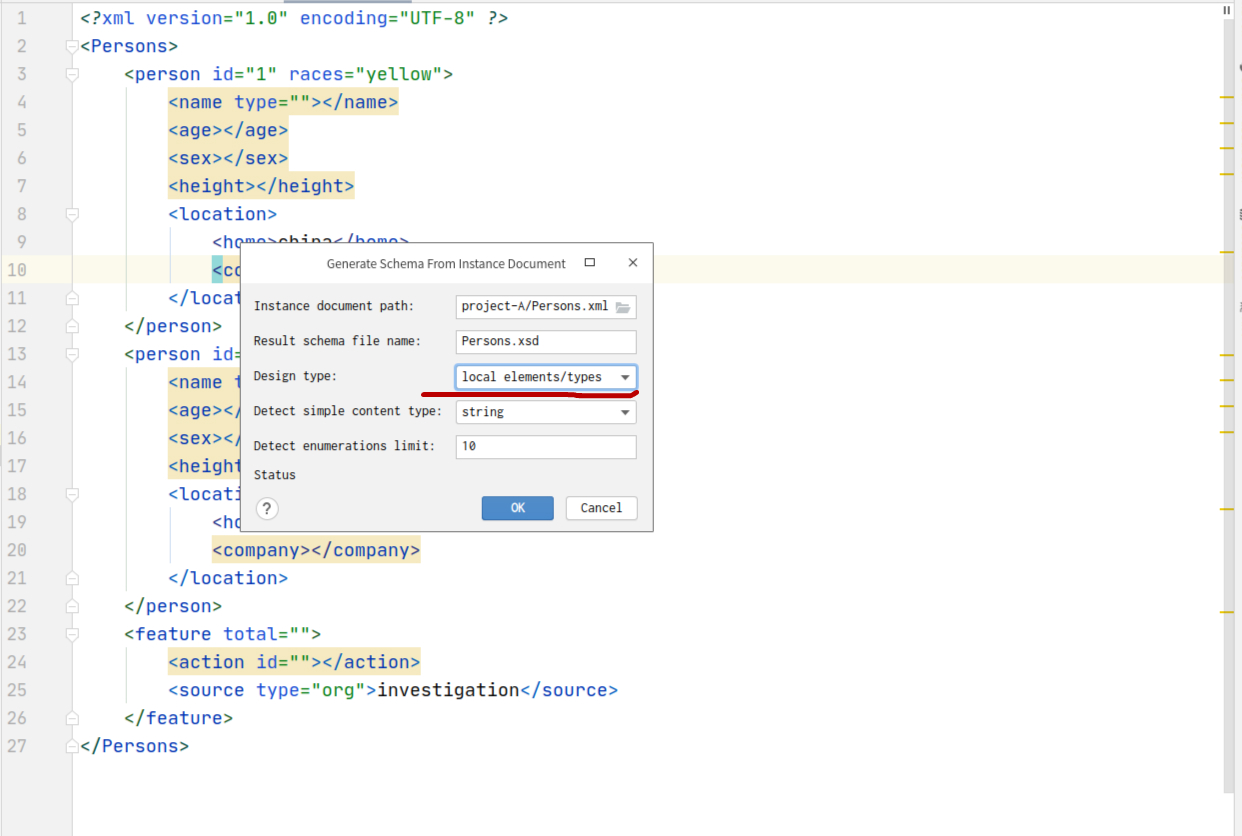Click the </location> tag on line 21
The width and height of the screenshot is (1242, 836).
tap(228, 578)
